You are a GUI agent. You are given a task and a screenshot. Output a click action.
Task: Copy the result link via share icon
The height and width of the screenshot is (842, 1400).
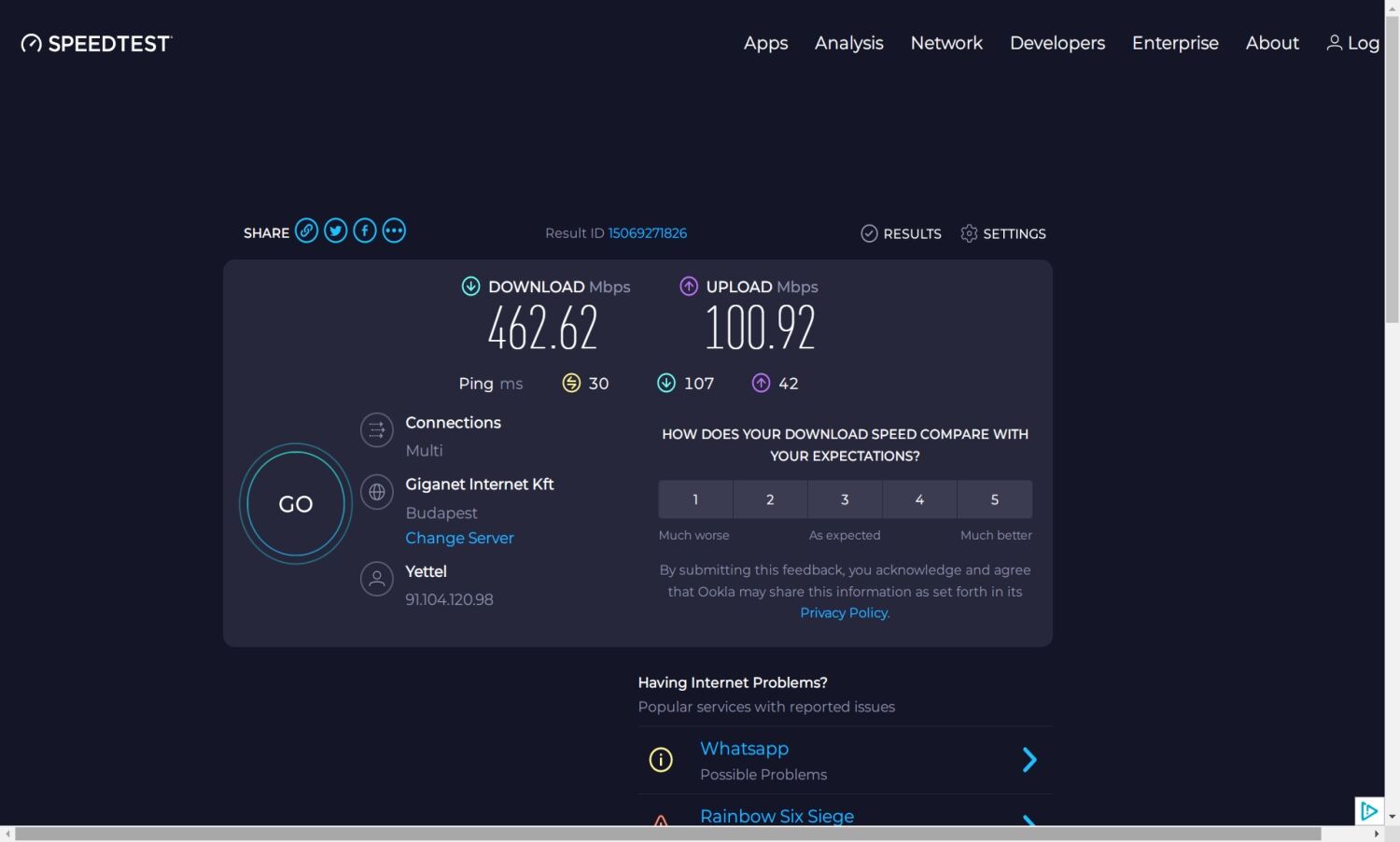pyautogui.click(x=306, y=231)
